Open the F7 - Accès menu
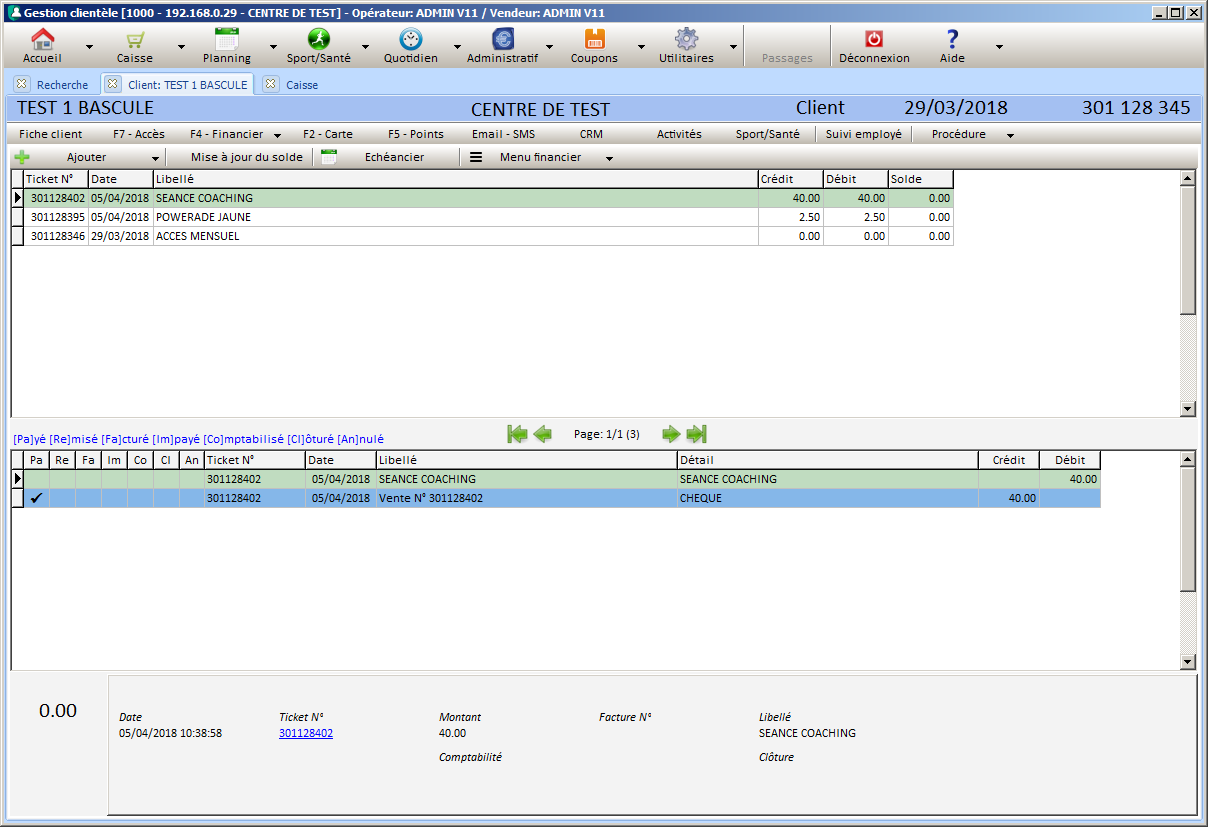Viewport: 1208px width, 827px height. [x=138, y=134]
